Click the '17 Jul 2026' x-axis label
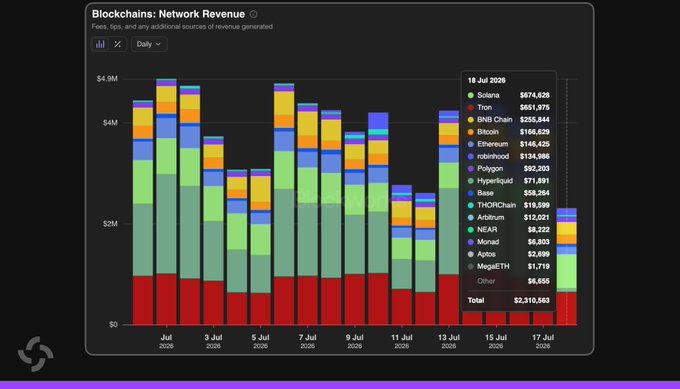The height and width of the screenshot is (389, 680). [543, 341]
